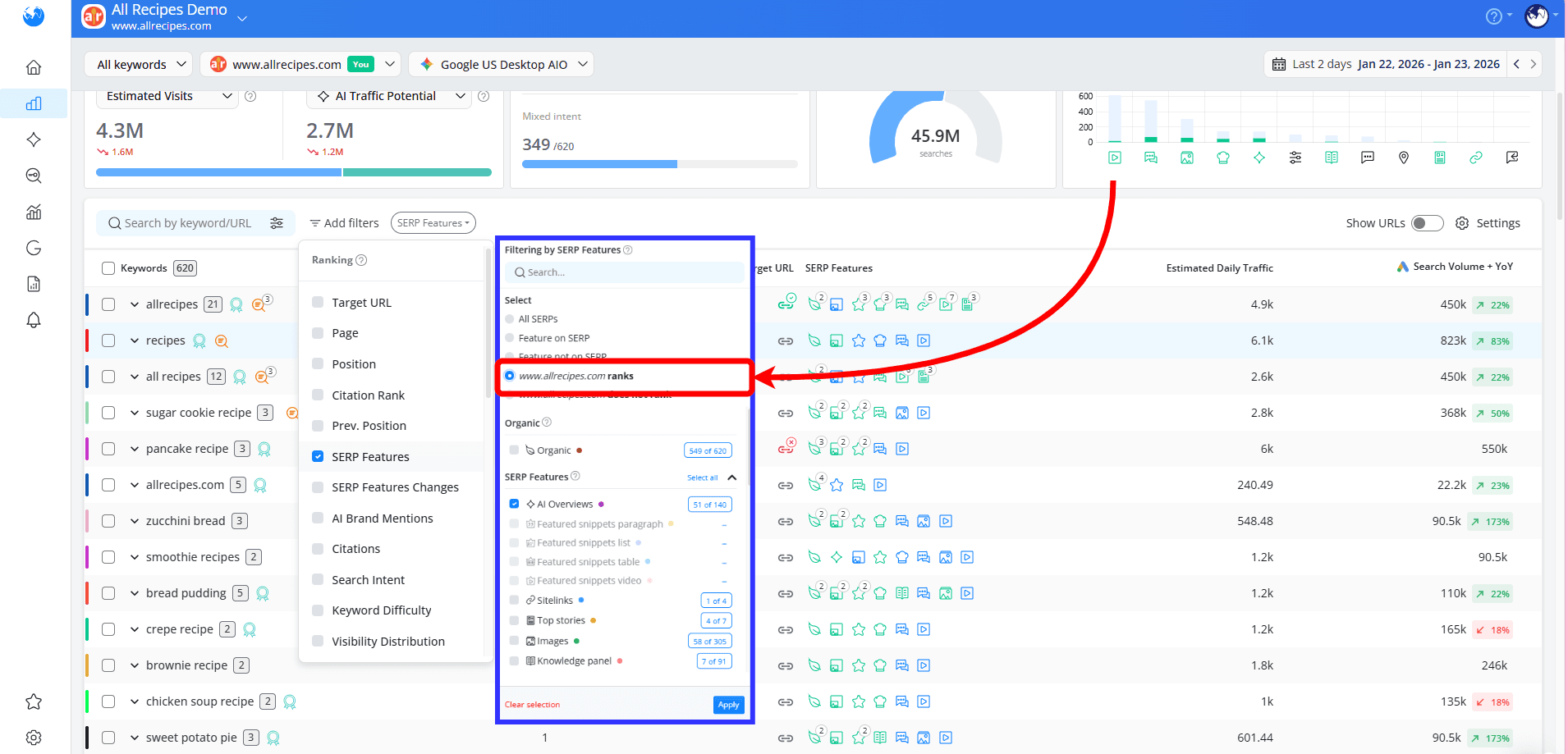The width and height of the screenshot is (1568, 754).
Task: Open notifications via the bell icon in sidebar
Action: (34, 320)
